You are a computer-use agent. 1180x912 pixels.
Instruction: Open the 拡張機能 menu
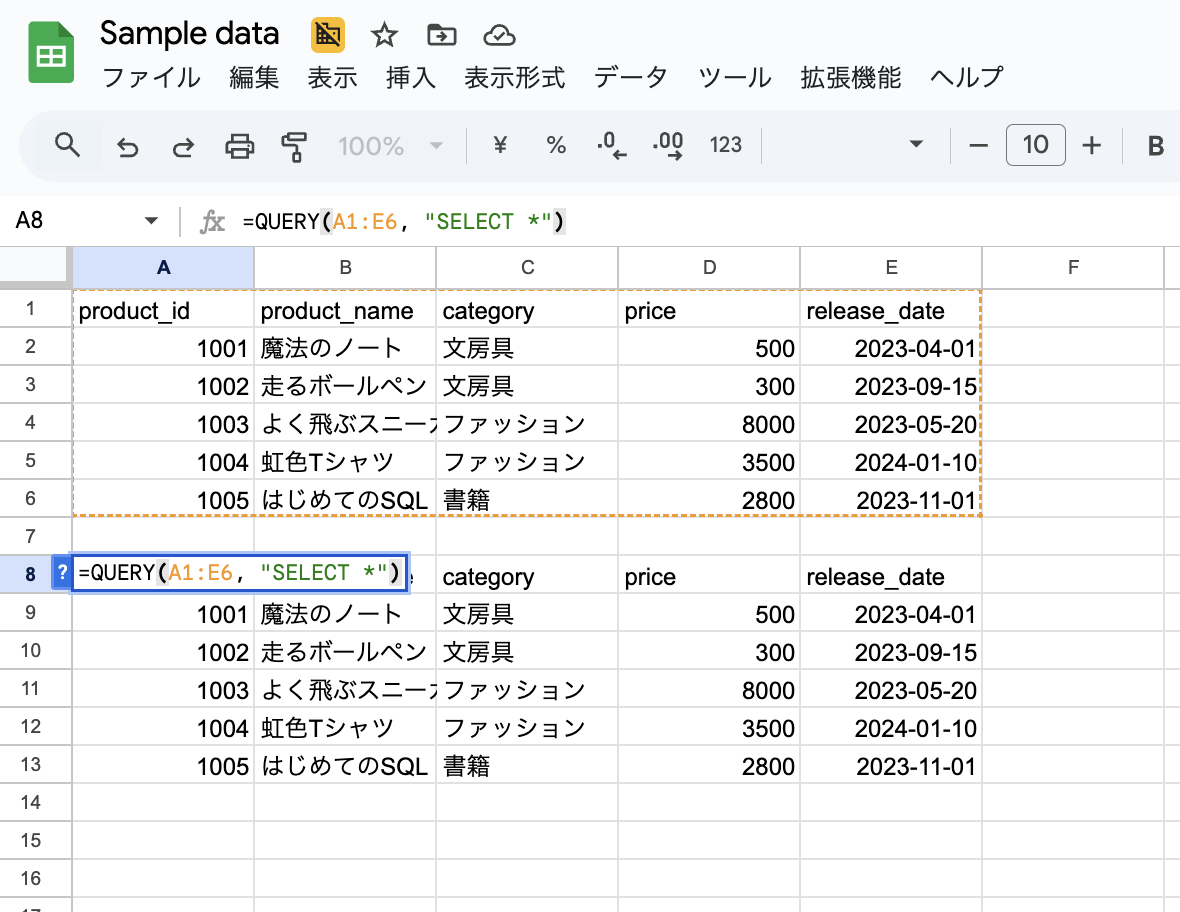850,78
